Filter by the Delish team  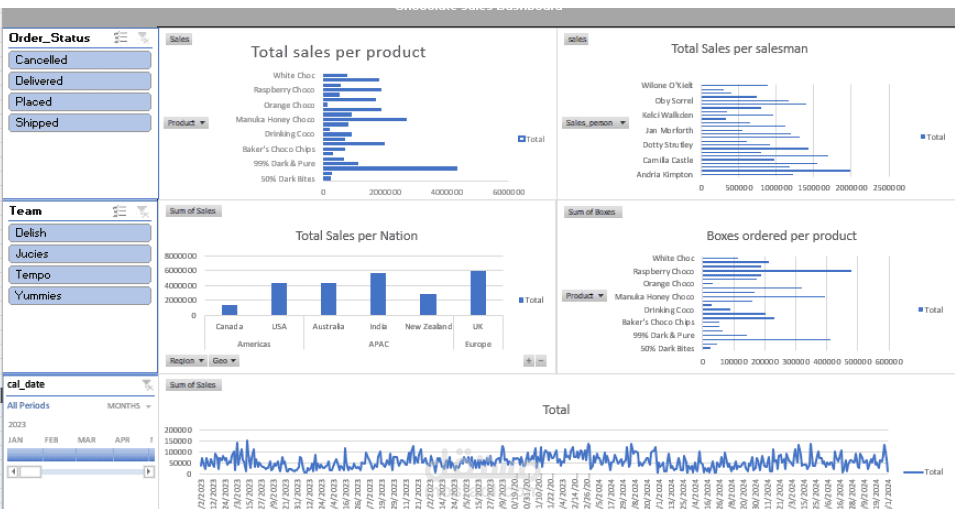(80, 233)
